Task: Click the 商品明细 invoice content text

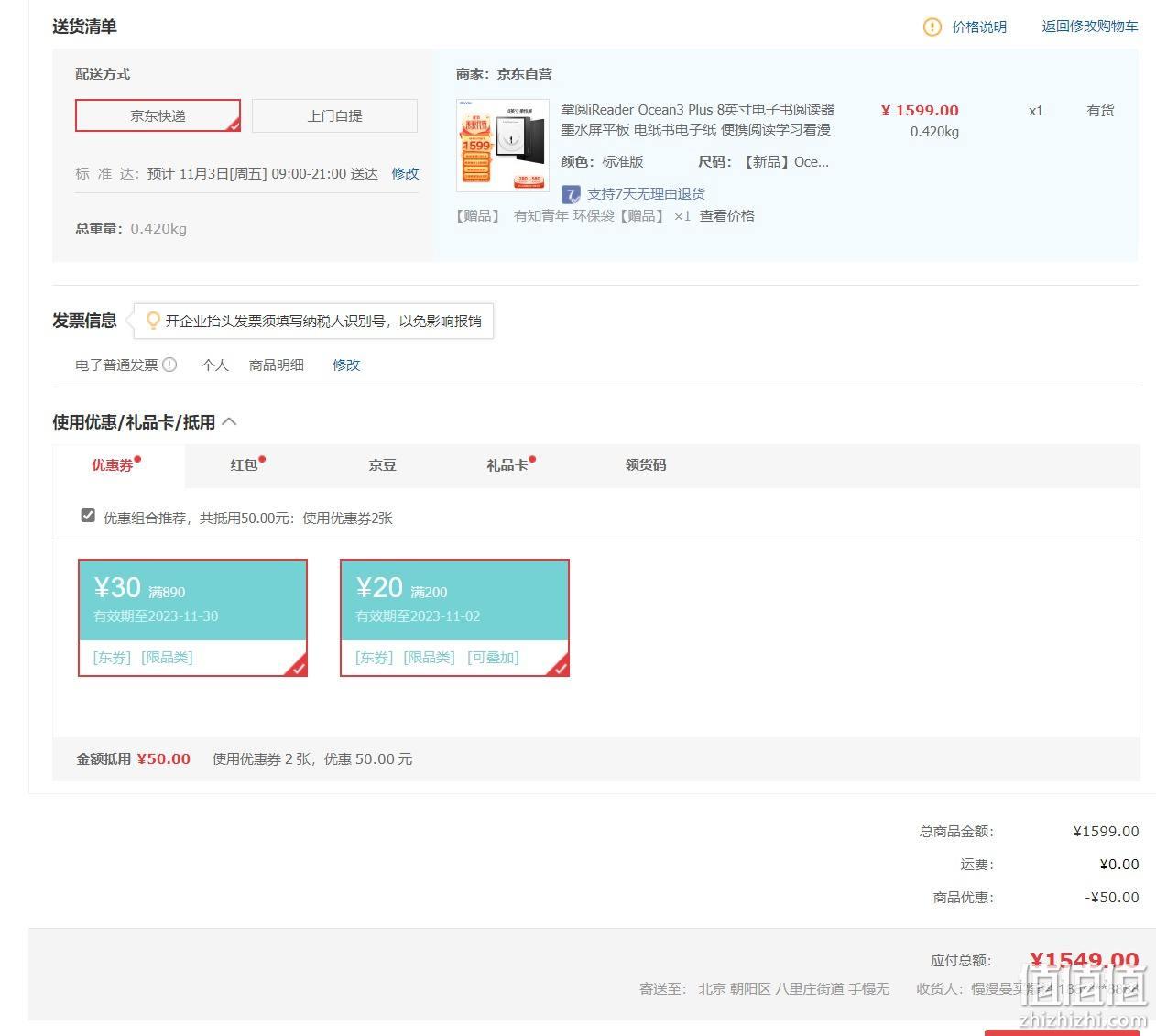Action: (x=277, y=365)
